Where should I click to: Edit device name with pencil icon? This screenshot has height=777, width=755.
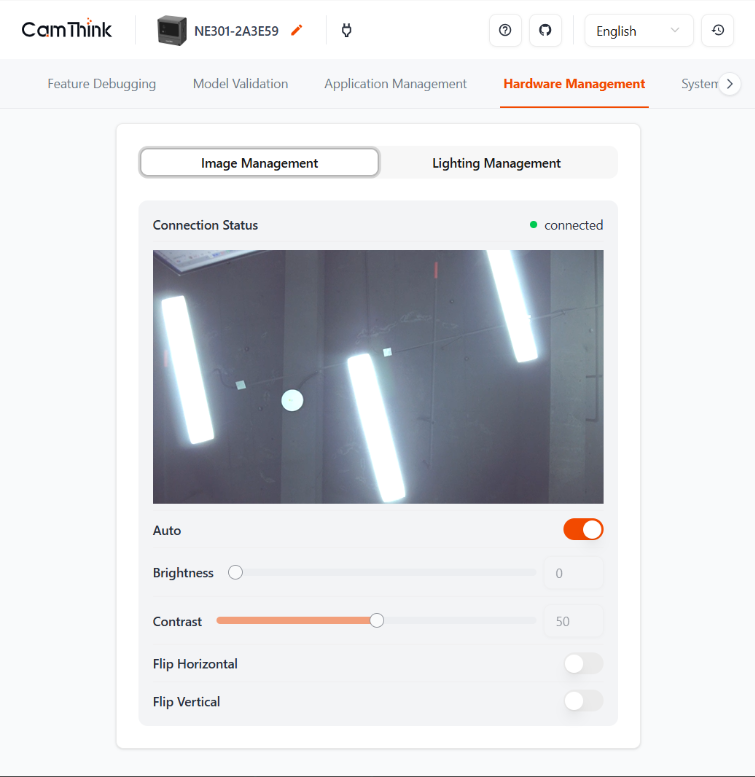[296, 30]
